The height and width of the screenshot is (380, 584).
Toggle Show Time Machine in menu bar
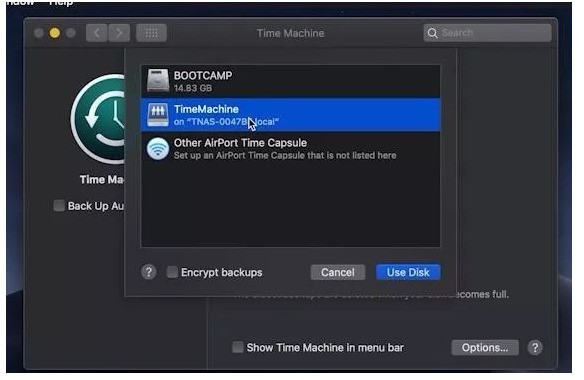tap(238, 347)
